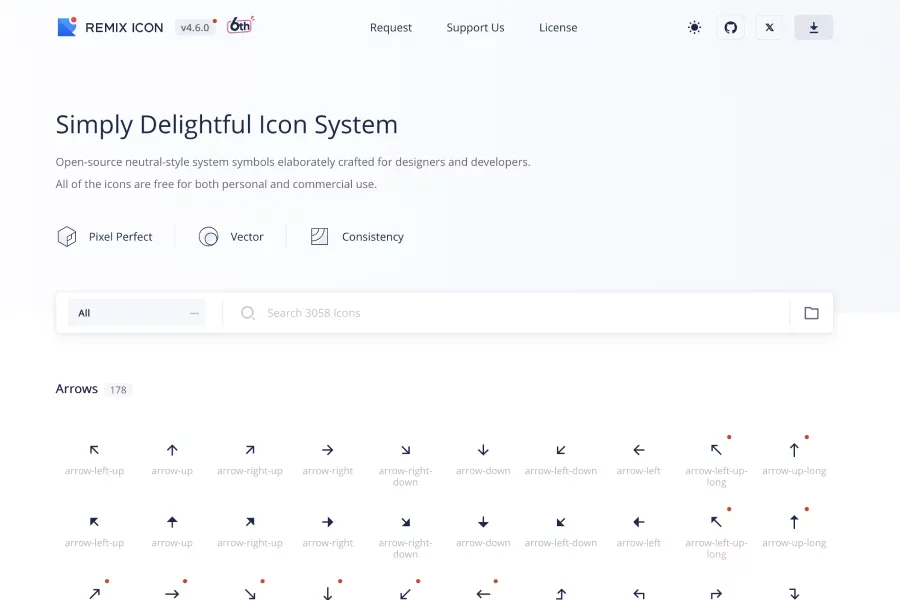900x600 pixels.
Task: Select the filled arrow-right icon
Action: coord(328,523)
